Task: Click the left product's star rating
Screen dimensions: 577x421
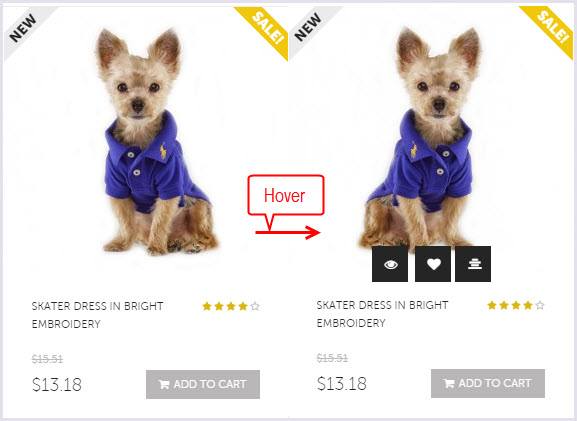Action: [231, 306]
